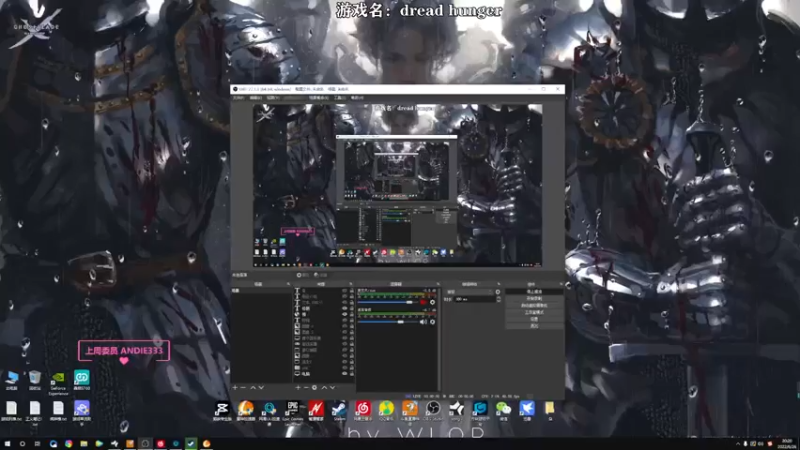Open the second mixer channel's gear settings
This screenshot has width=800, height=450.
pos(433,322)
